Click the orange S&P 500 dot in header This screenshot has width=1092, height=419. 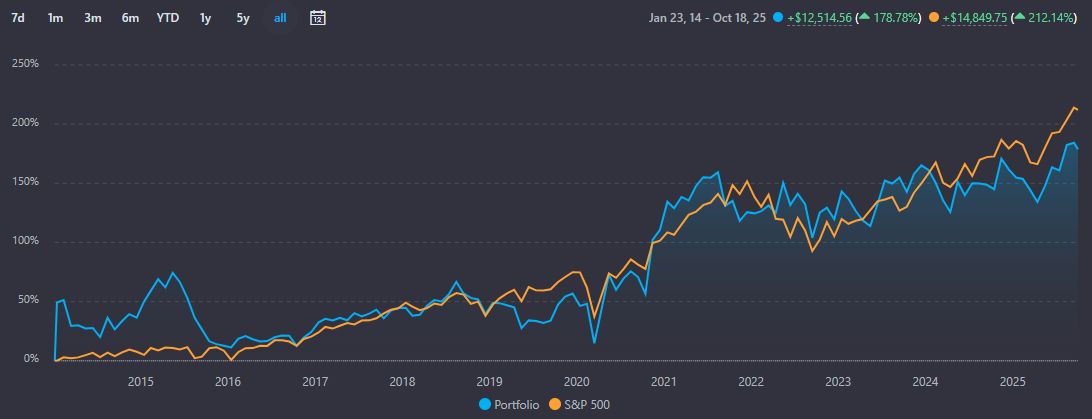click(x=934, y=18)
